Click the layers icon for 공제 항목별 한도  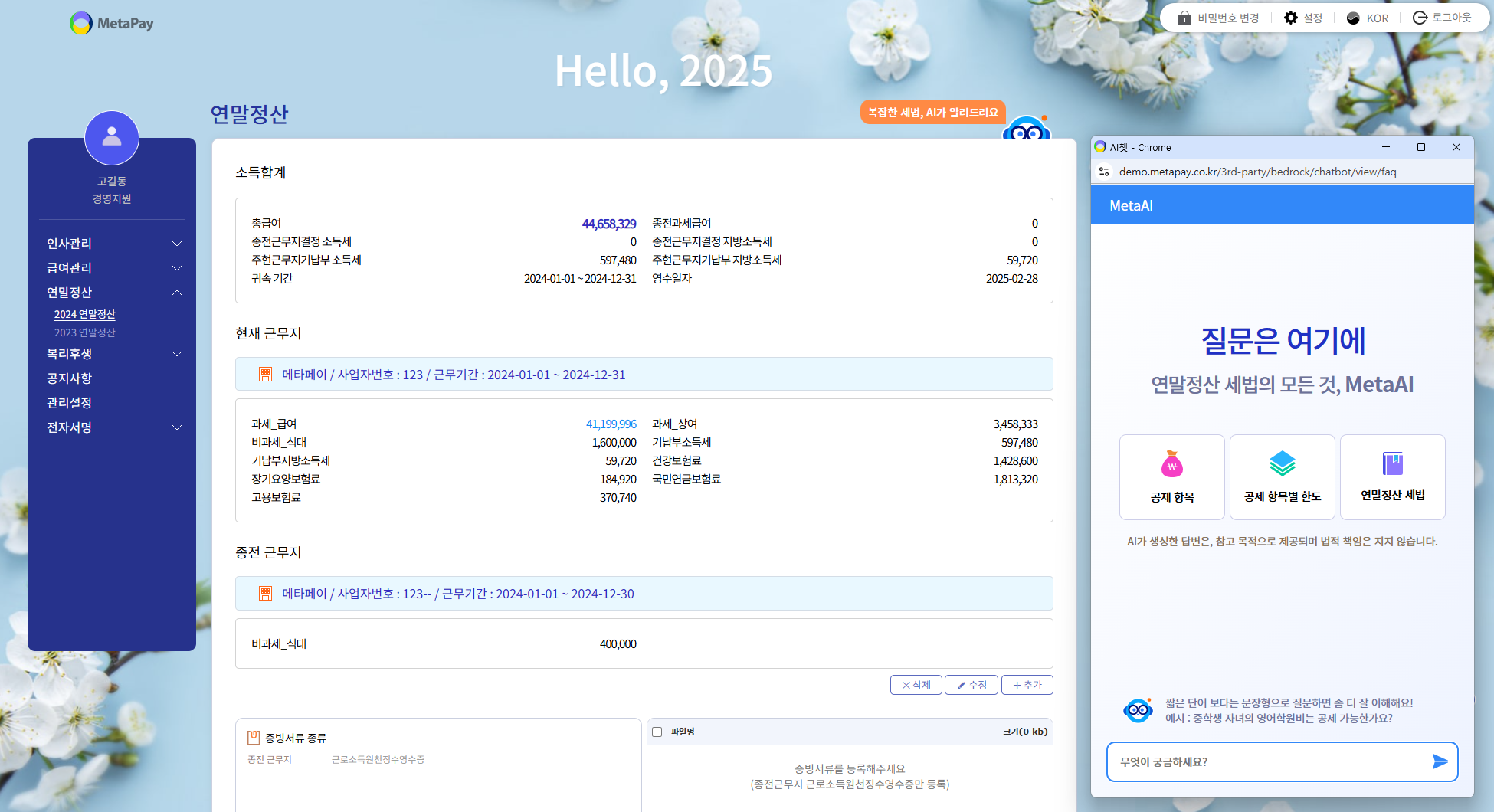1283,463
